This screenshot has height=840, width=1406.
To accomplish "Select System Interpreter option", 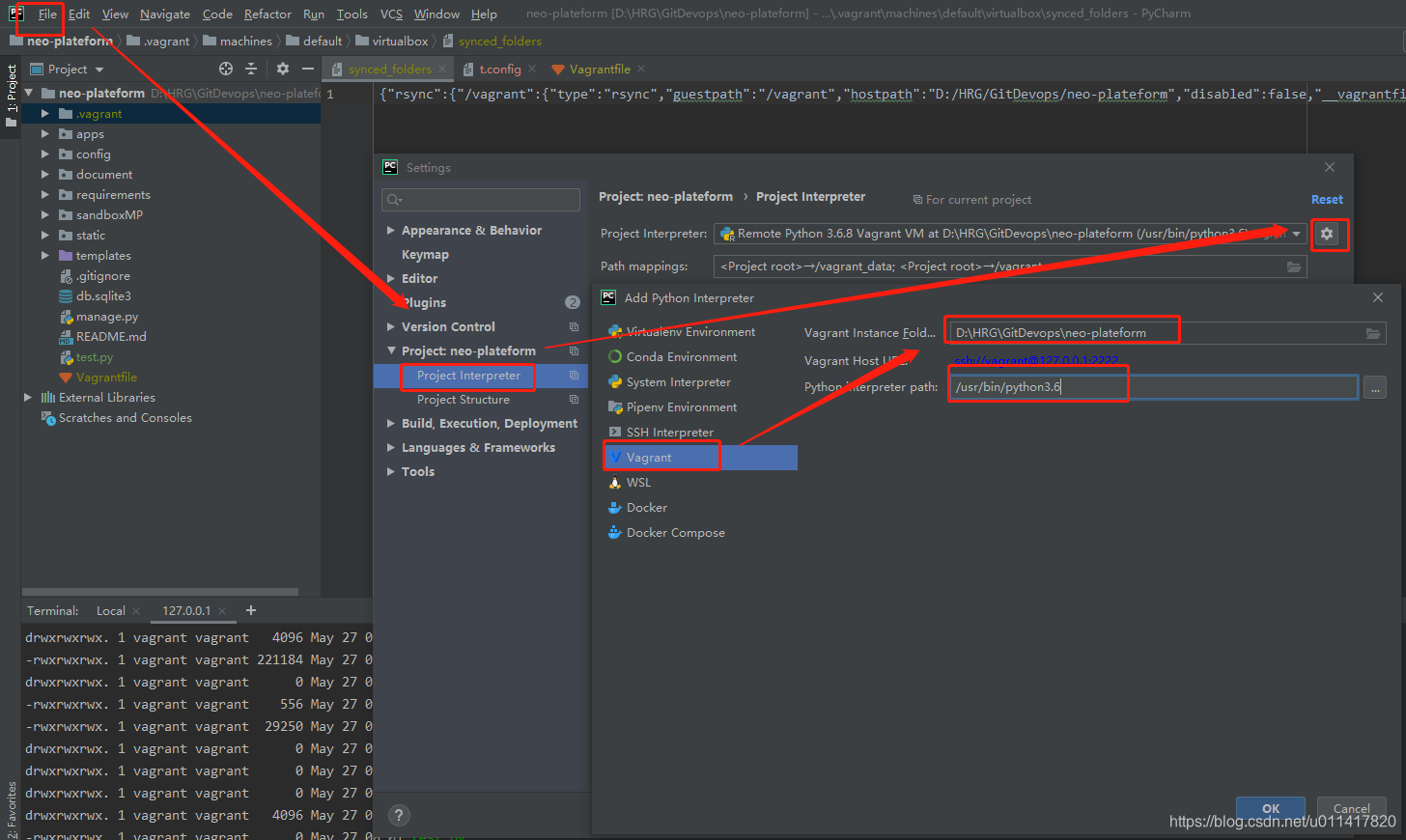I will tap(679, 381).
